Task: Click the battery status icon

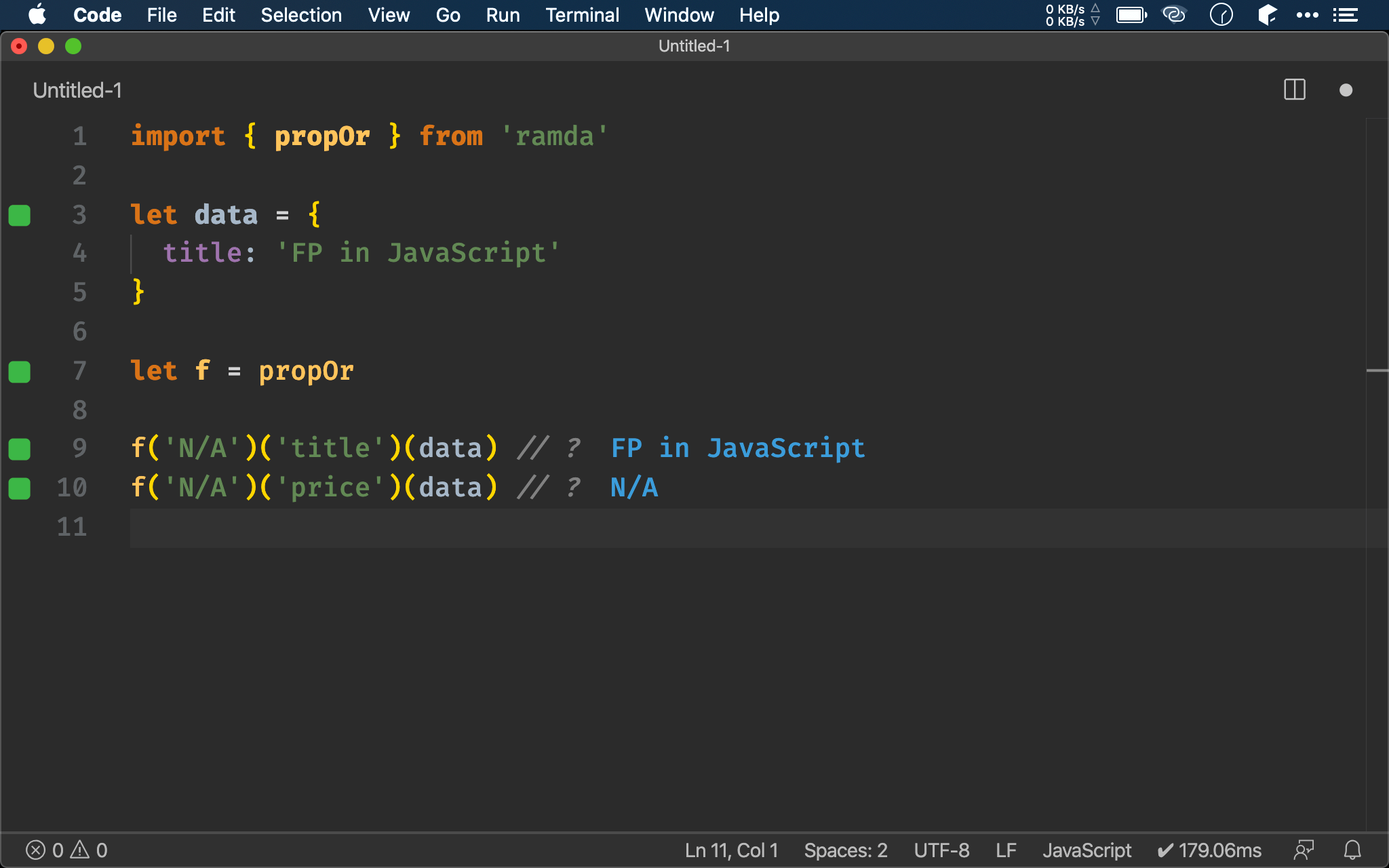Action: (x=1131, y=15)
